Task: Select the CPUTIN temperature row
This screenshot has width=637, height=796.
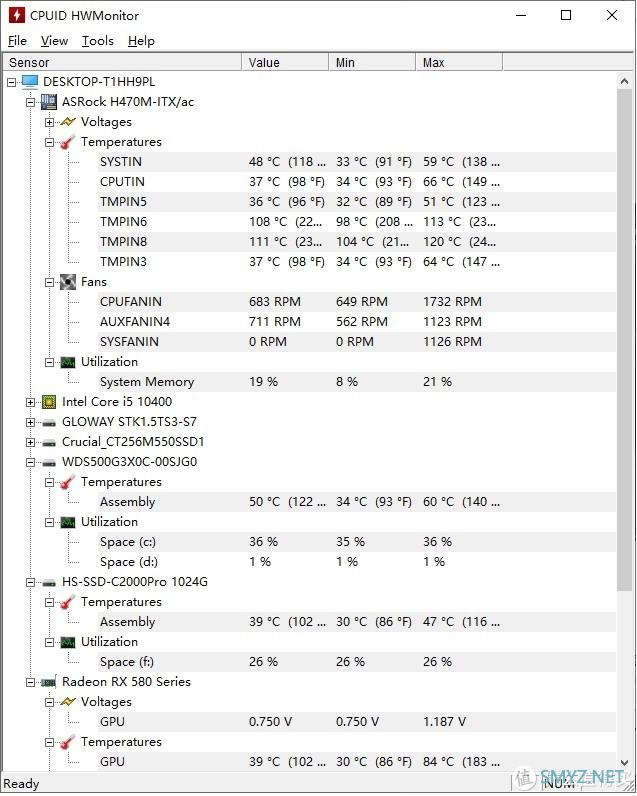Action: (x=355, y=182)
